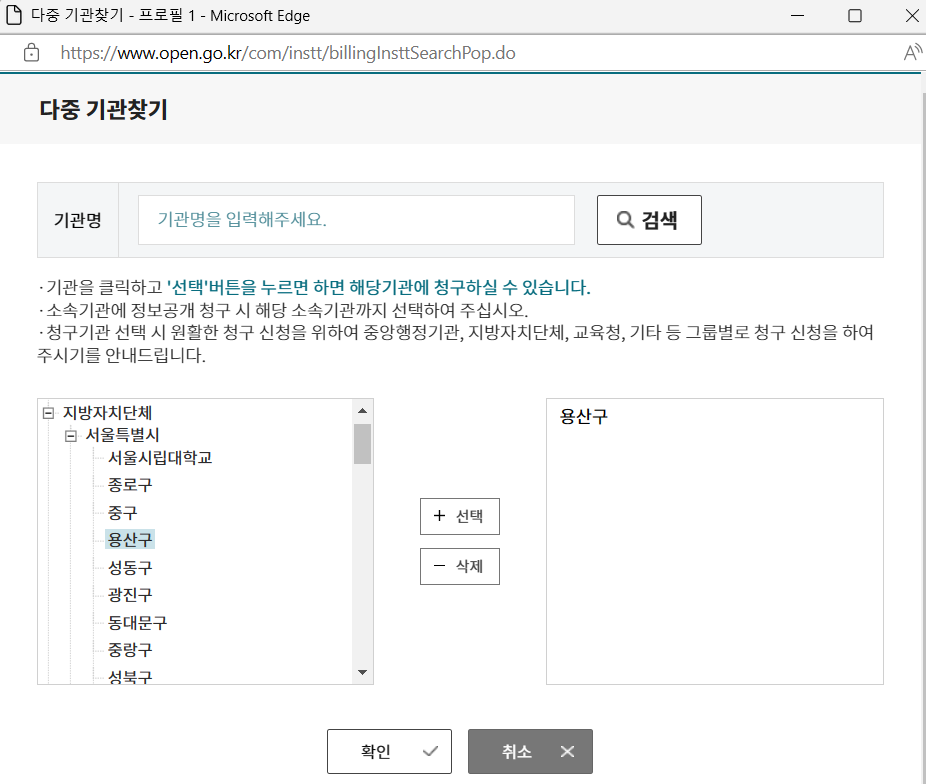Click the tree scrollbar thumb
The image size is (926, 784).
click(x=363, y=444)
